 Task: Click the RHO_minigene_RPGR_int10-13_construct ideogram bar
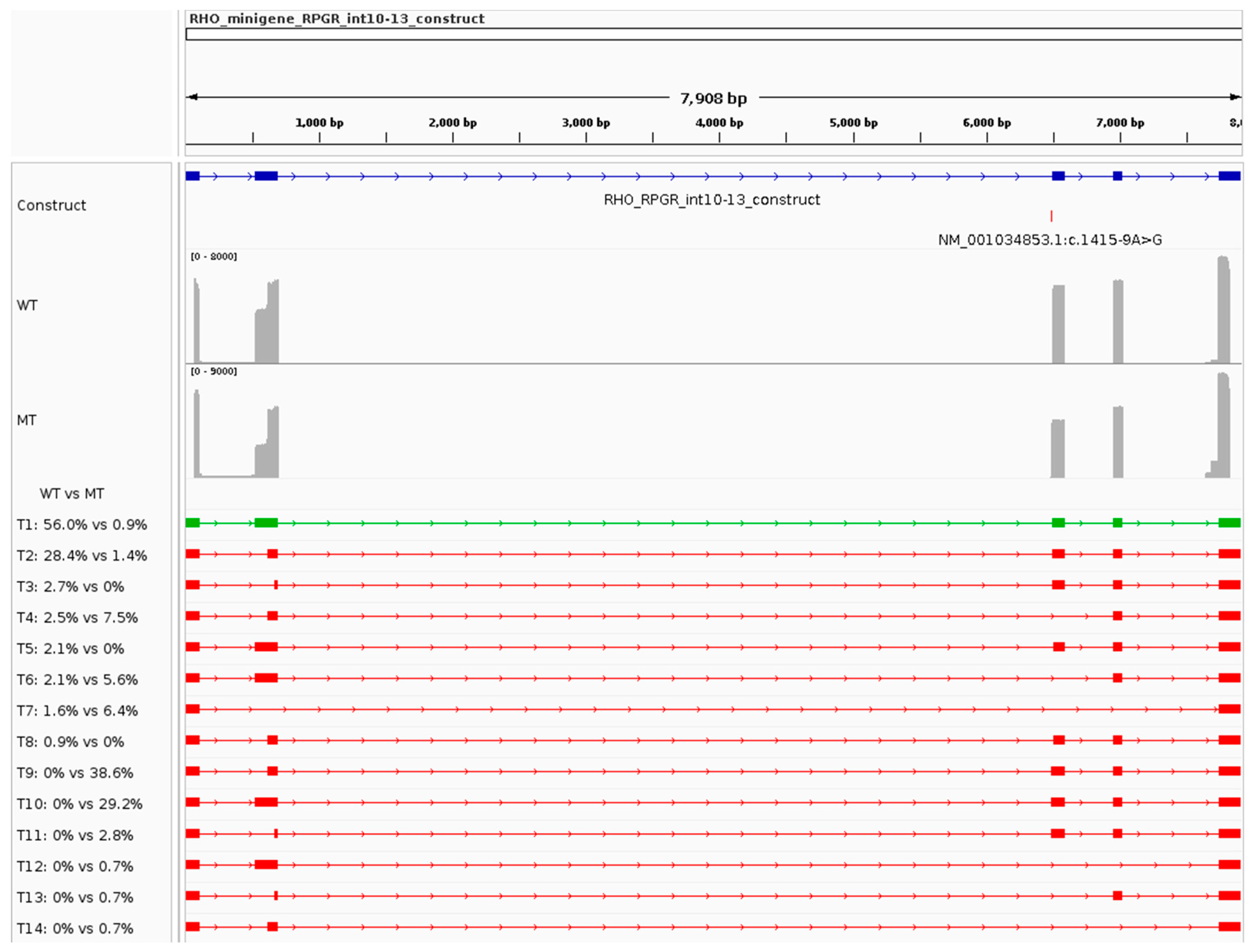click(x=713, y=34)
